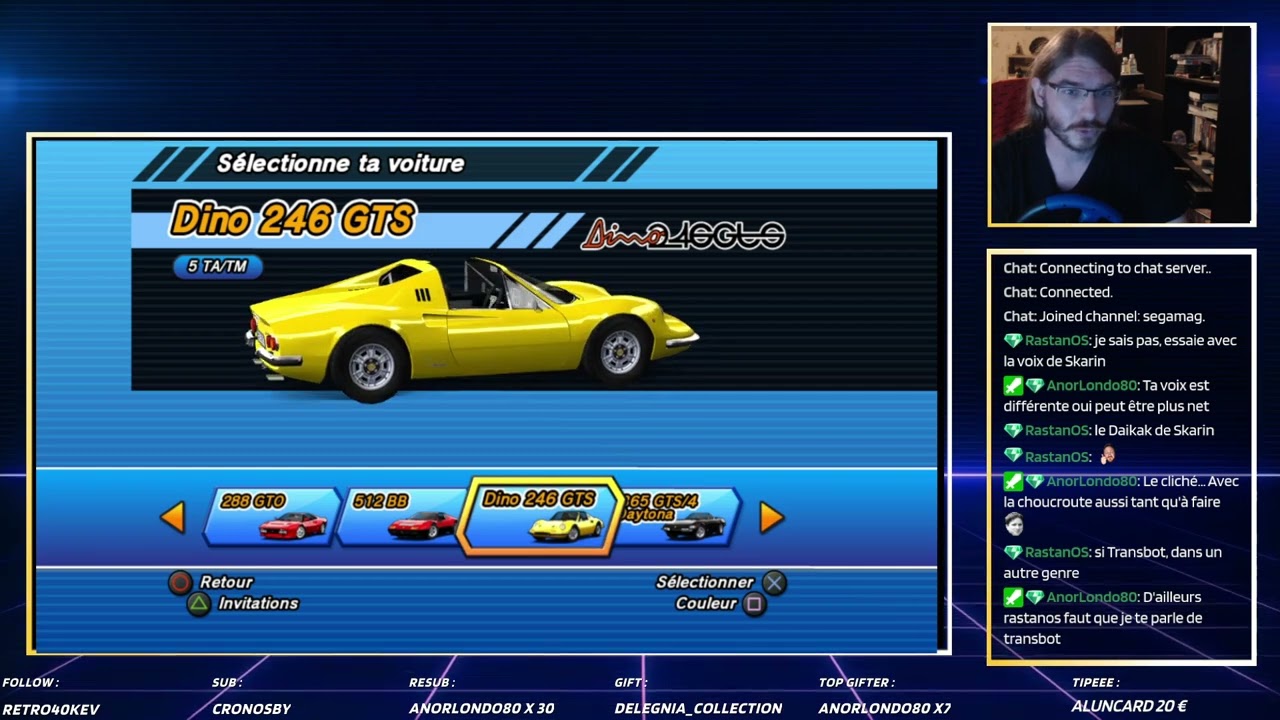
Task: Click the gem badge beside RastanOS 'je sais pas'
Action: pyautogui.click(x=1013, y=340)
